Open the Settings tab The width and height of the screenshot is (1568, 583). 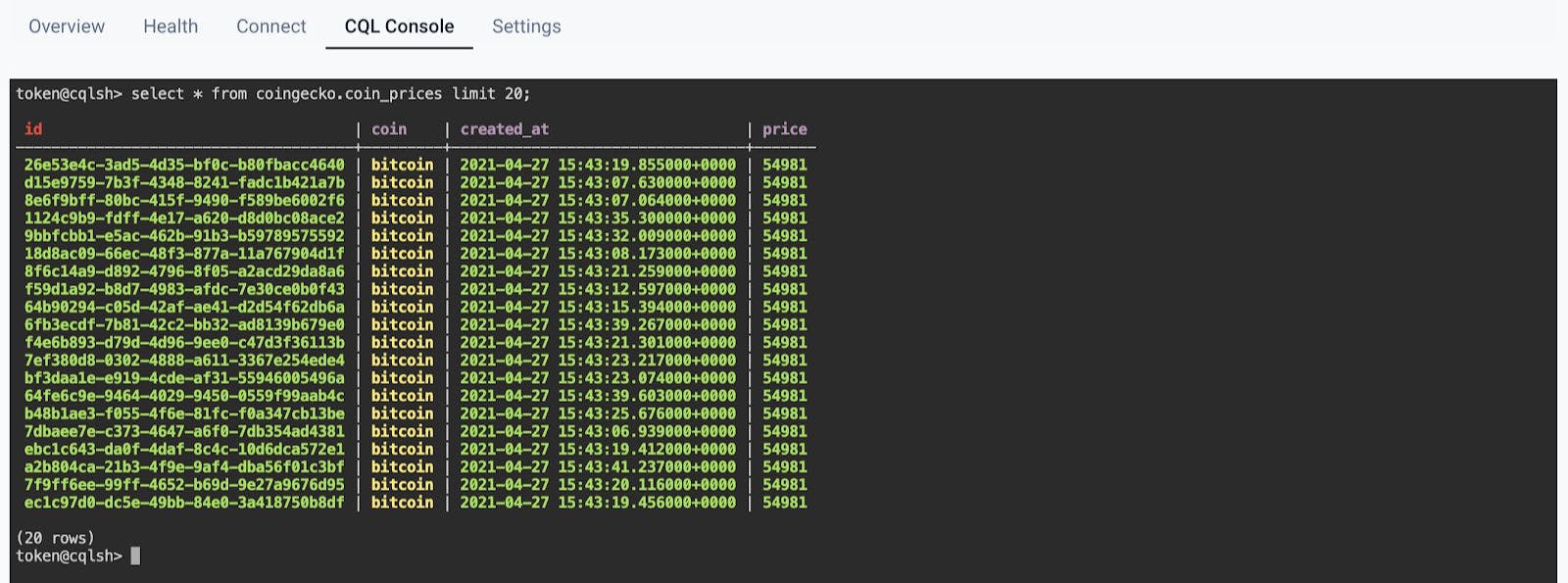(526, 26)
